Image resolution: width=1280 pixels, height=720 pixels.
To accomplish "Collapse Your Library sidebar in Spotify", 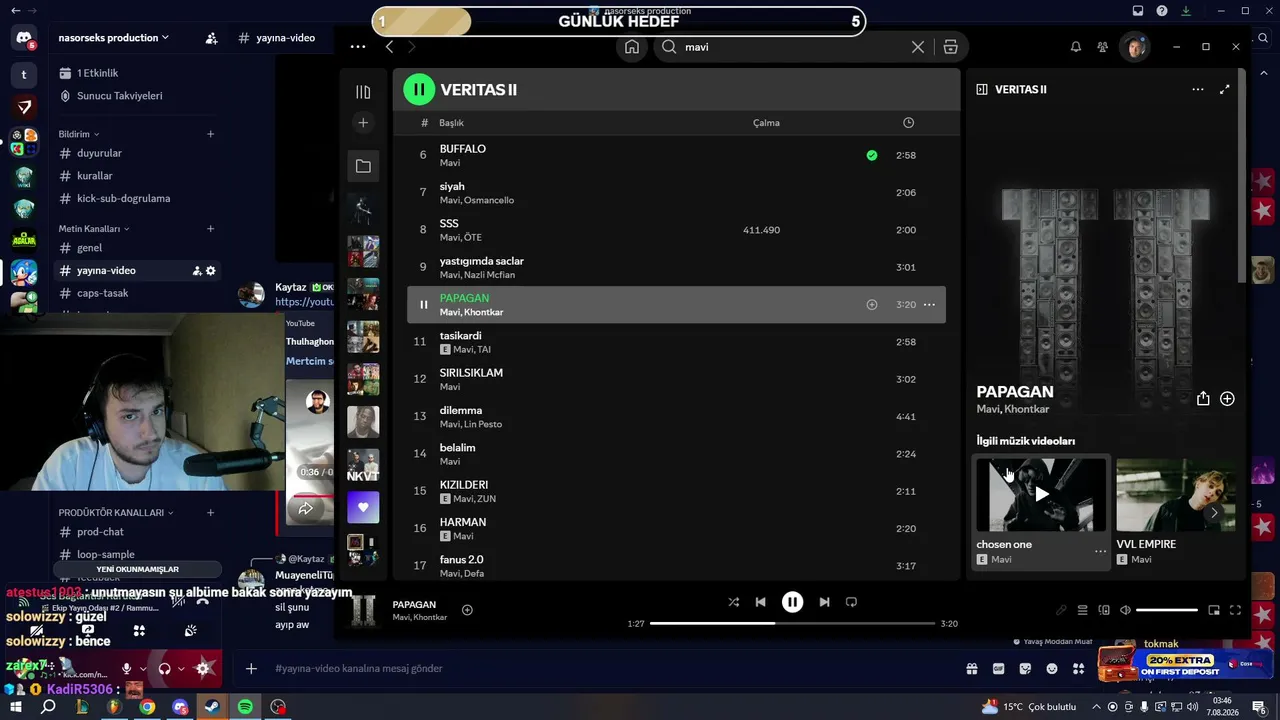I will [x=363, y=92].
